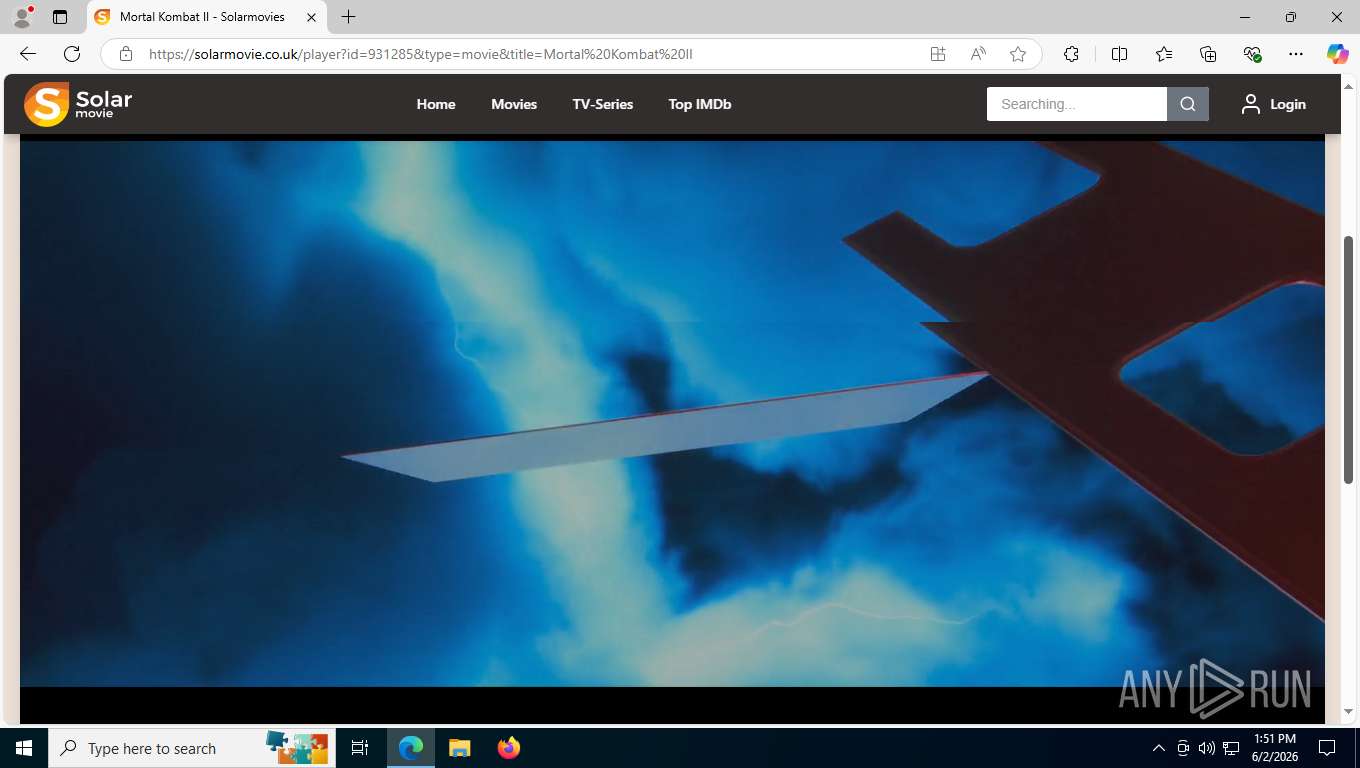
Task: Go to TV-Series section
Action: tap(603, 104)
